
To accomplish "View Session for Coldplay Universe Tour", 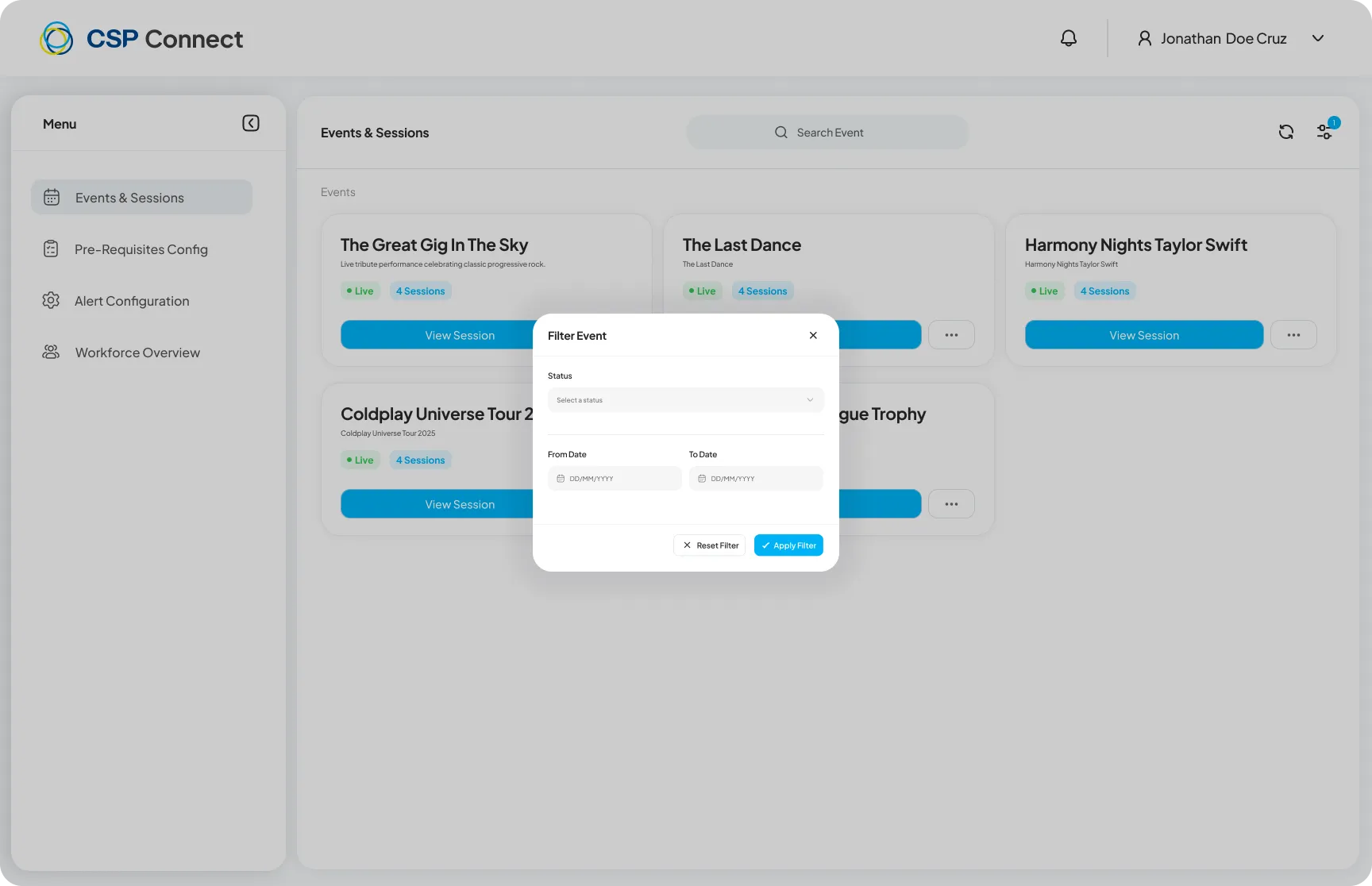I will click(x=437, y=504).
